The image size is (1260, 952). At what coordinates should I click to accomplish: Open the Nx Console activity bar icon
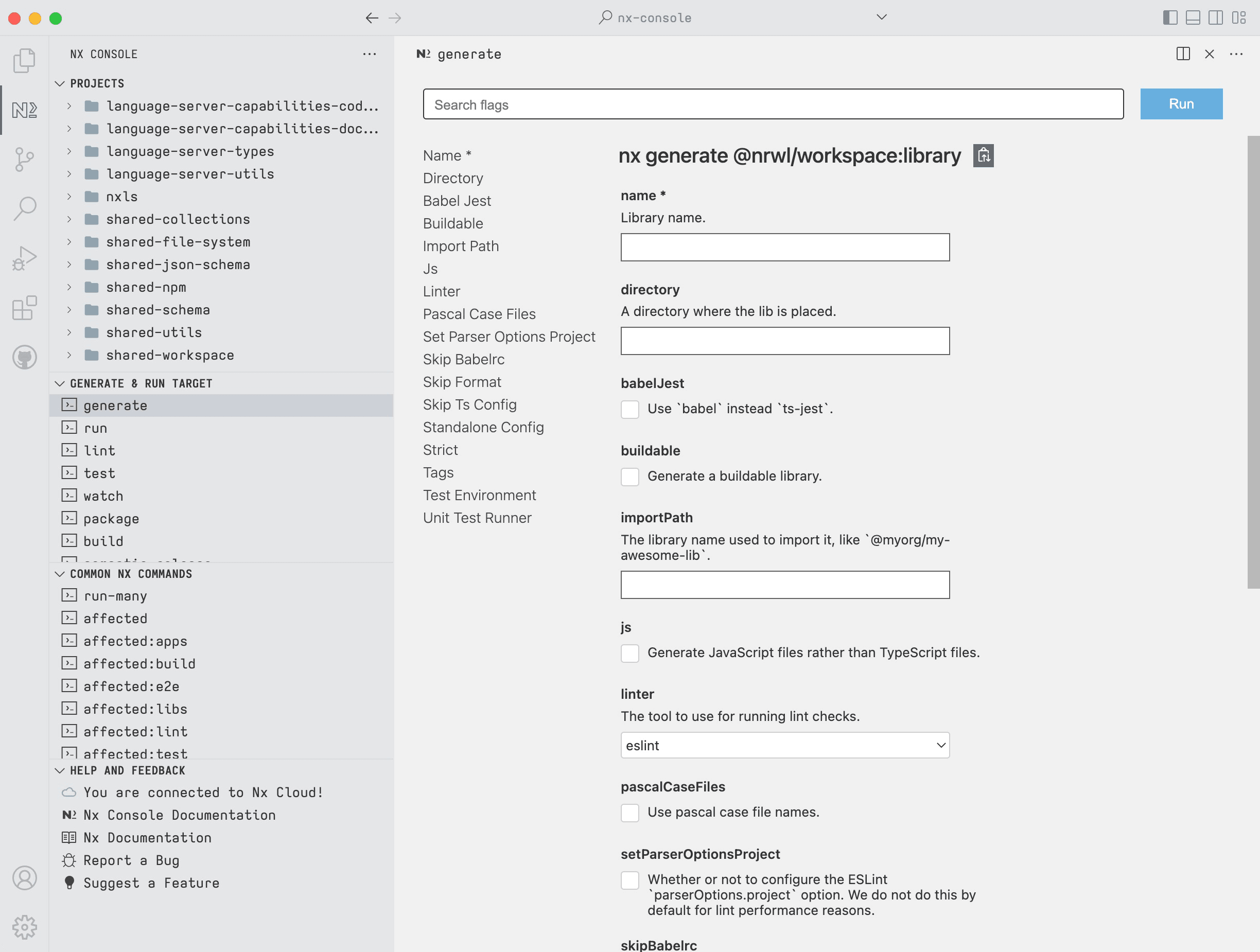point(24,109)
